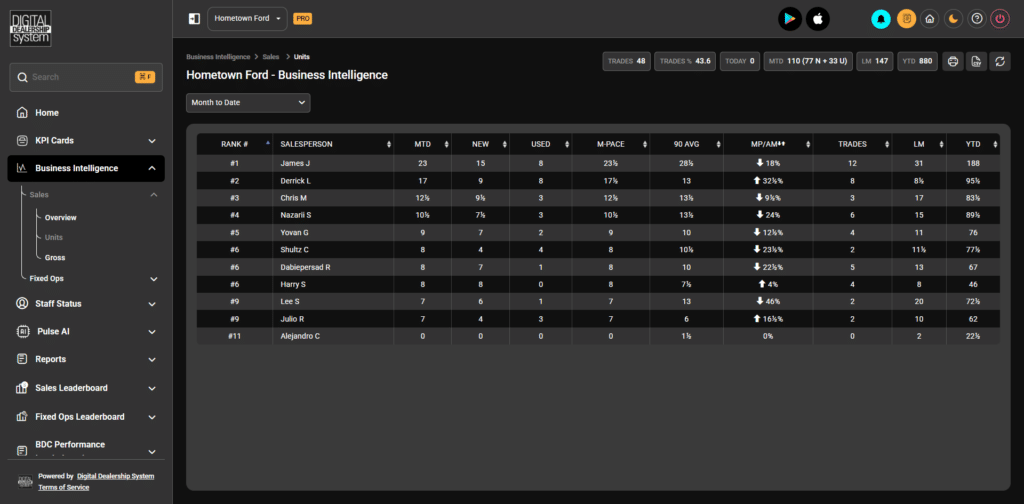The width and height of the screenshot is (1024, 504).
Task: Click the Sales Leaderboard icon
Action: [x=22, y=388]
